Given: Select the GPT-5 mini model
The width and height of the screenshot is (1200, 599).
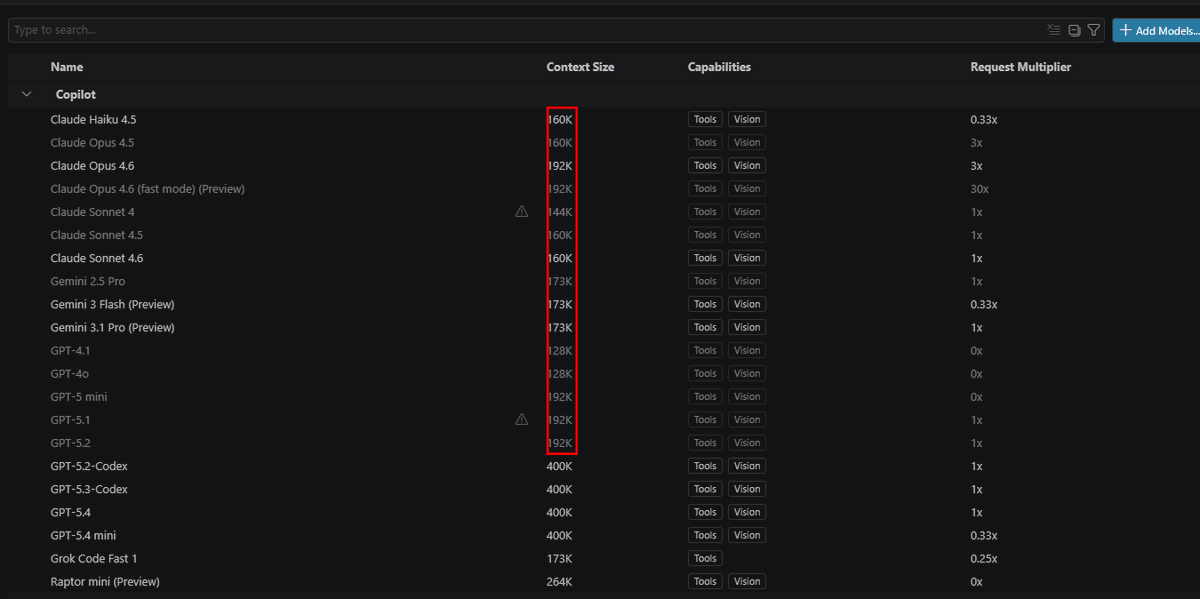Looking at the screenshot, I should click(79, 397).
